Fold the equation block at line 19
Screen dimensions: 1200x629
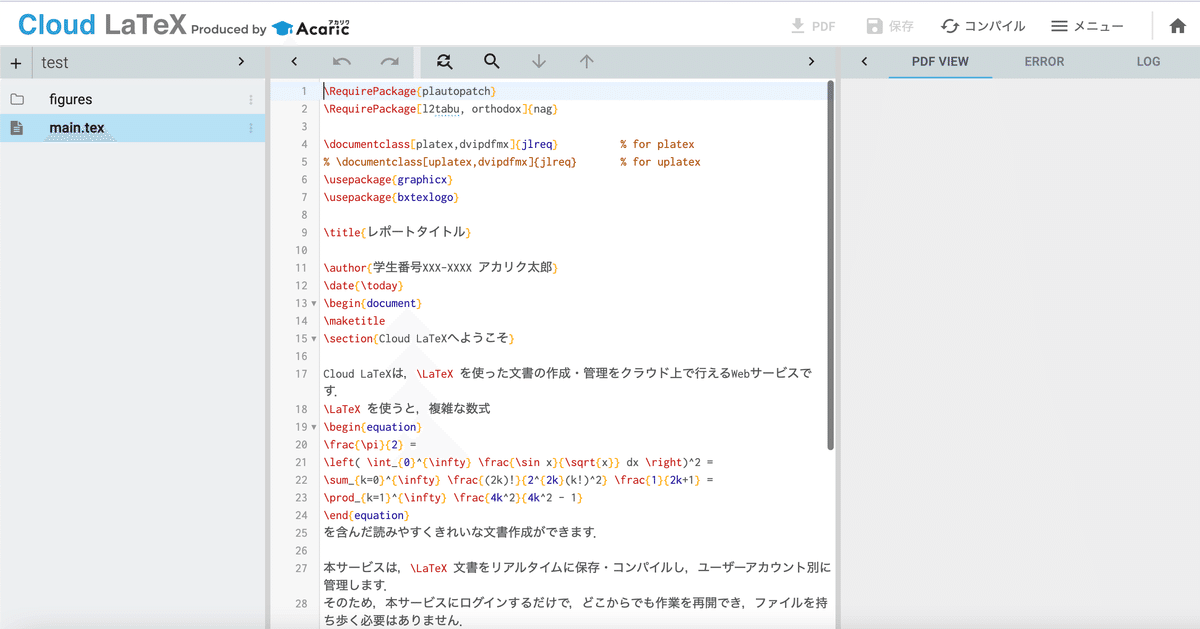313,427
